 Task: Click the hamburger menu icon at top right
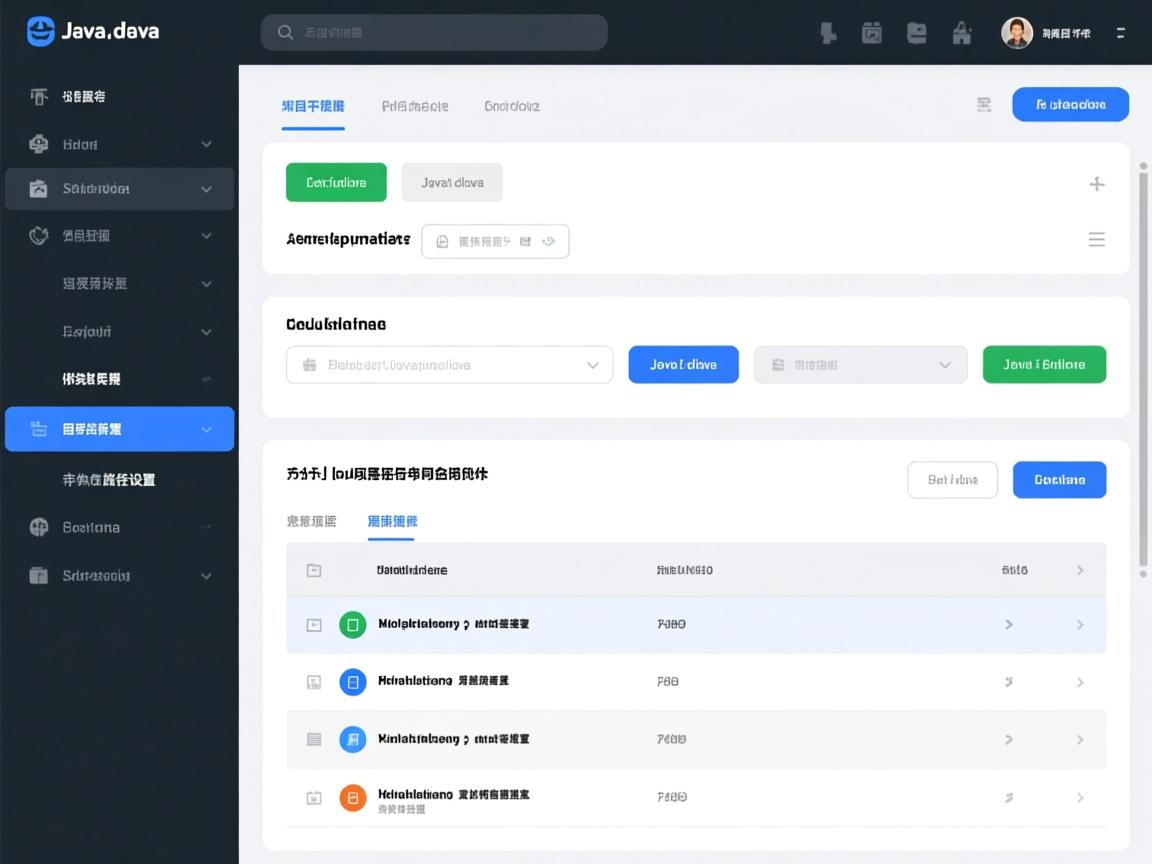click(1120, 32)
